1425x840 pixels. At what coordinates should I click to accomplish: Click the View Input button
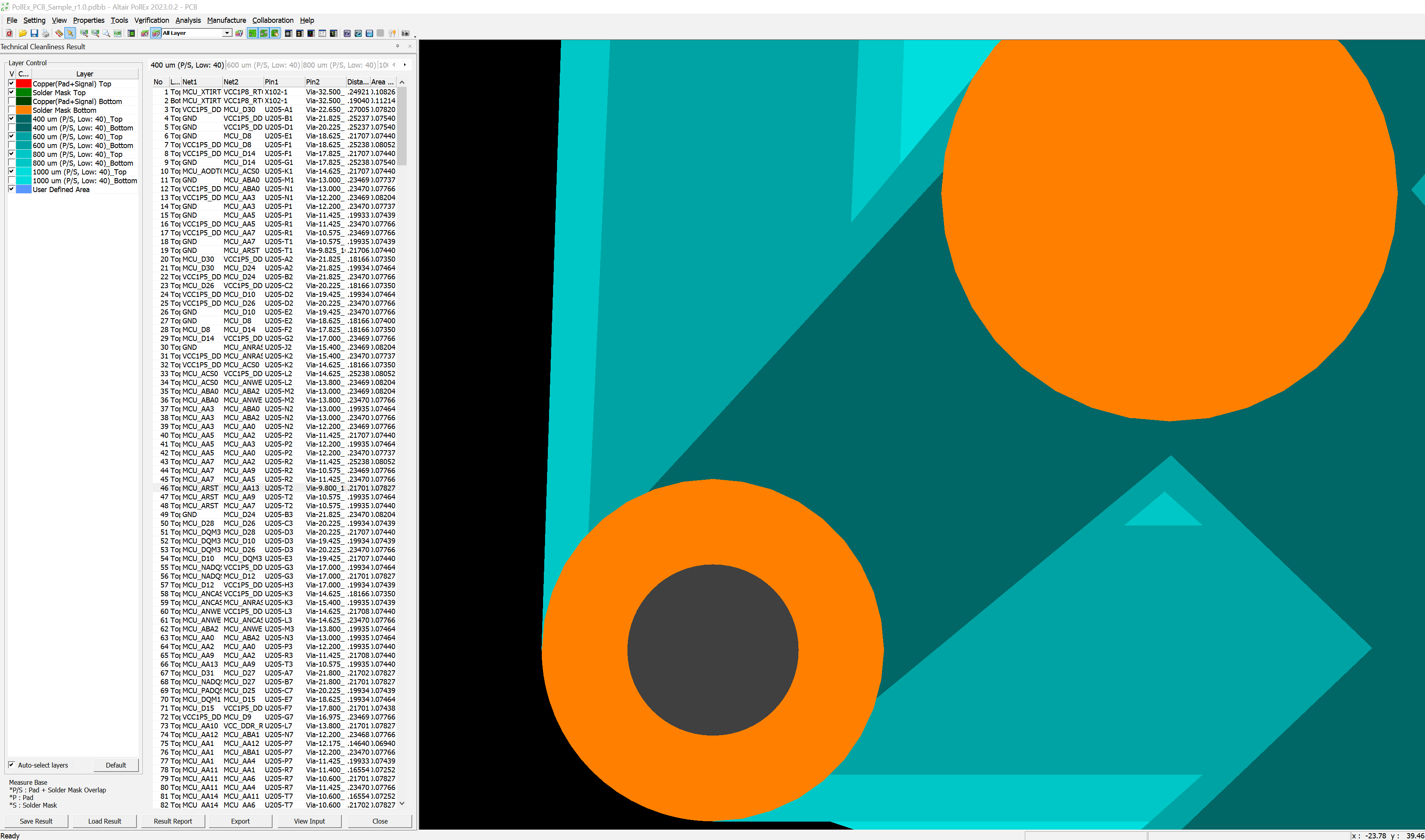pyautogui.click(x=309, y=821)
